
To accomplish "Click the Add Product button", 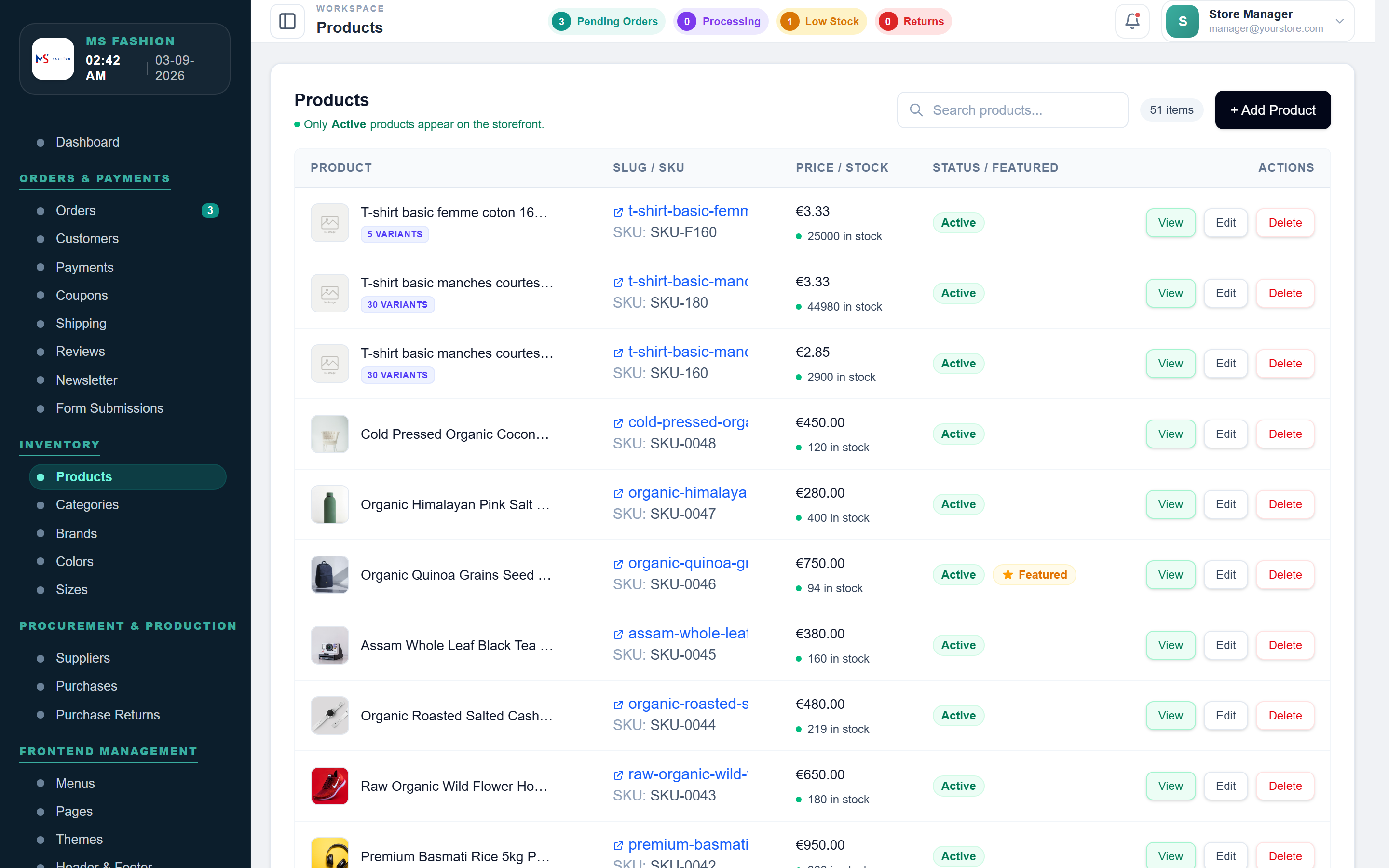I will (x=1272, y=109).
